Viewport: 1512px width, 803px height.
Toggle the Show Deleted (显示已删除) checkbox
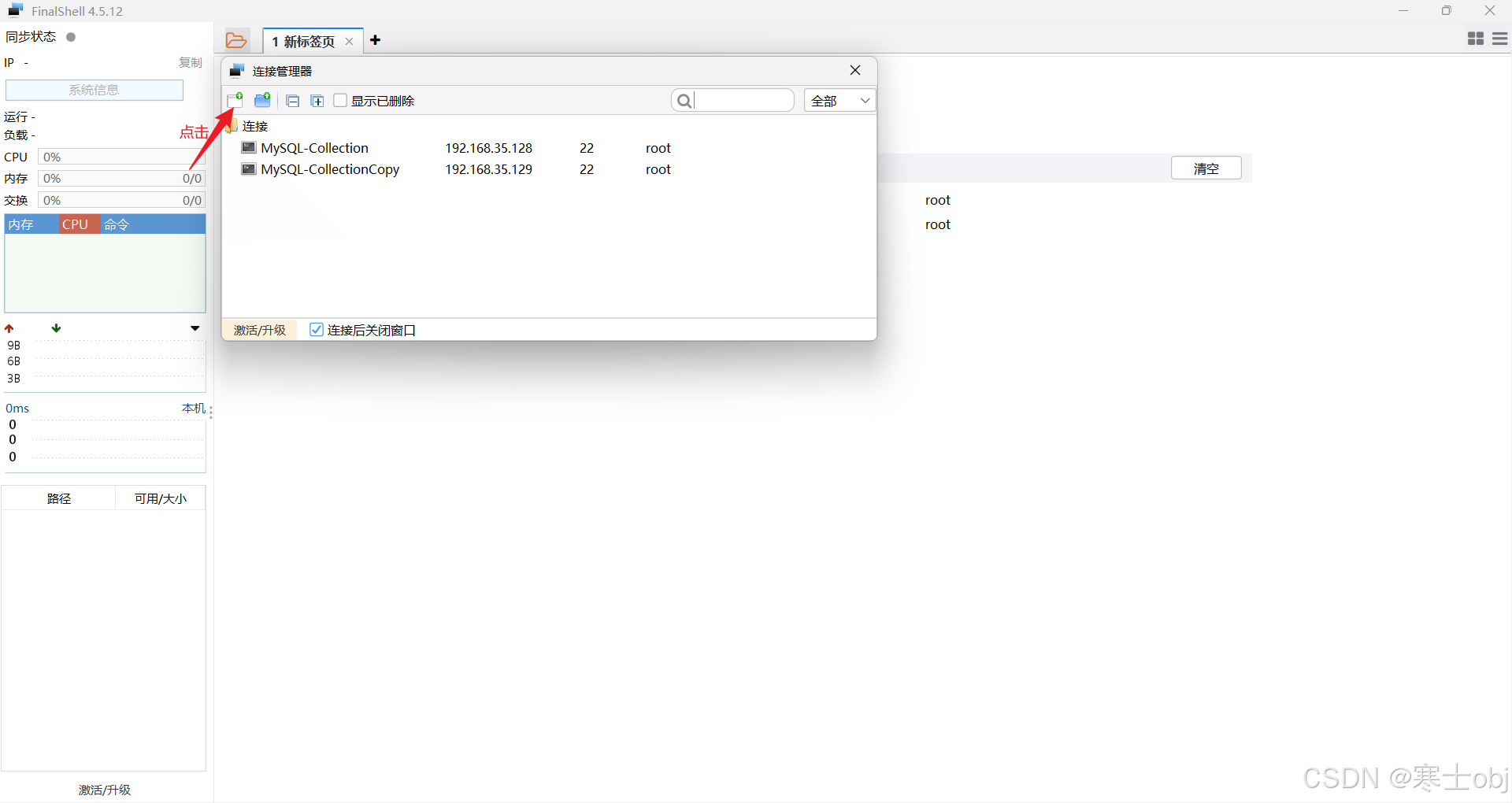click(340, 100)
